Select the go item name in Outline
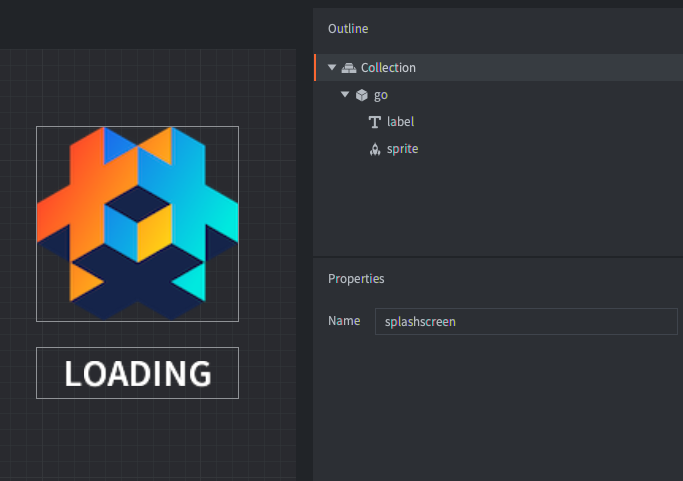Viewport: 683px width, 481px height. click(x=381, y=95)
